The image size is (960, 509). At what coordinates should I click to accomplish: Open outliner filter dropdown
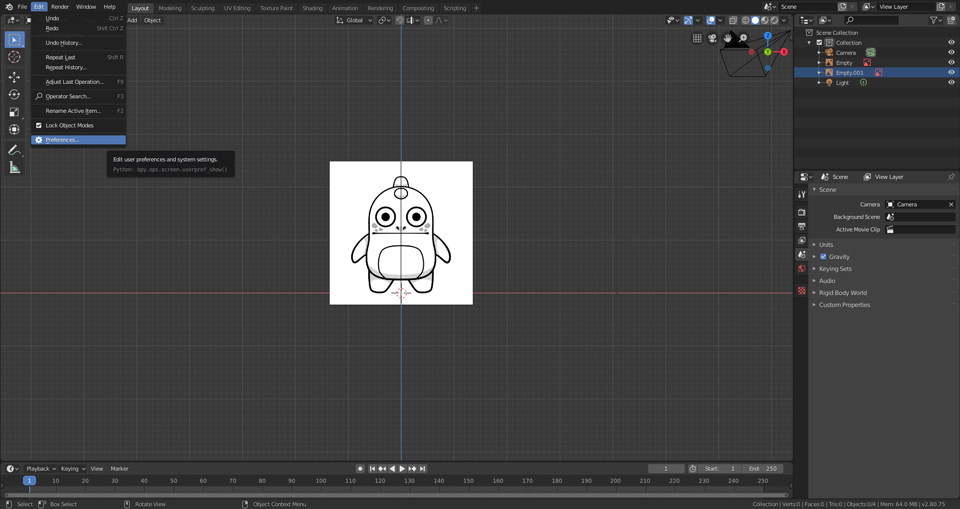coord(936,20)
